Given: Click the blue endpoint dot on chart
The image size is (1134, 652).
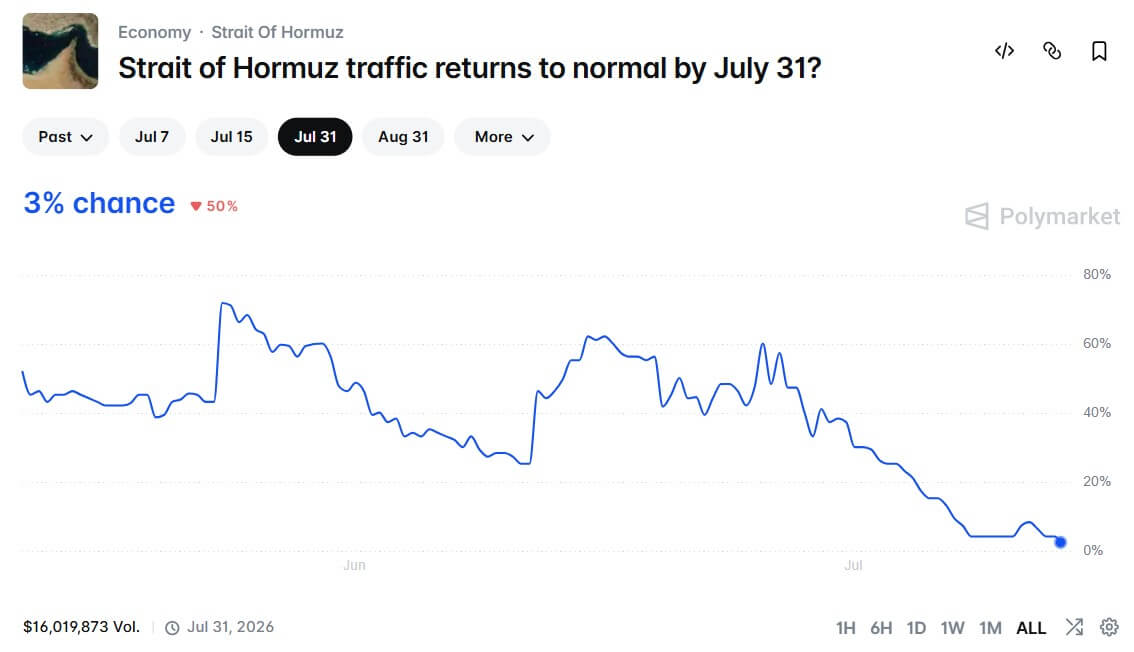Looking at the screenshot, I should (x=1060, y=541).
